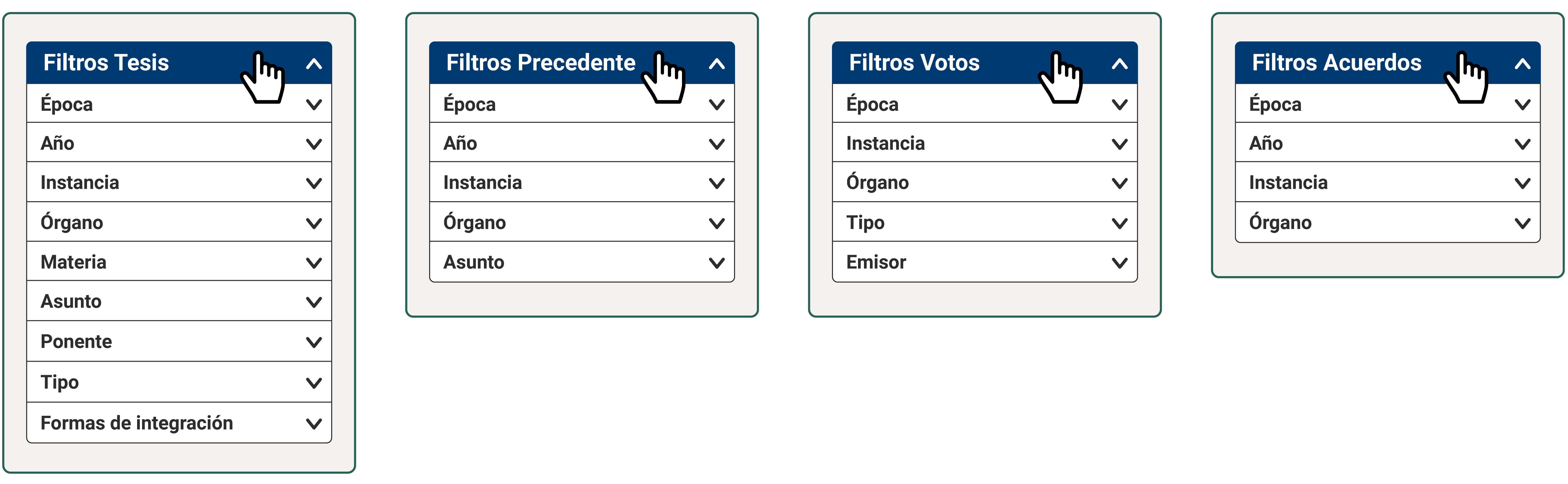The image size is (1568, 484).
Task: Select Asunto row in Filtros Tesis
Action: pyautogui.click(x=179, y=301)
